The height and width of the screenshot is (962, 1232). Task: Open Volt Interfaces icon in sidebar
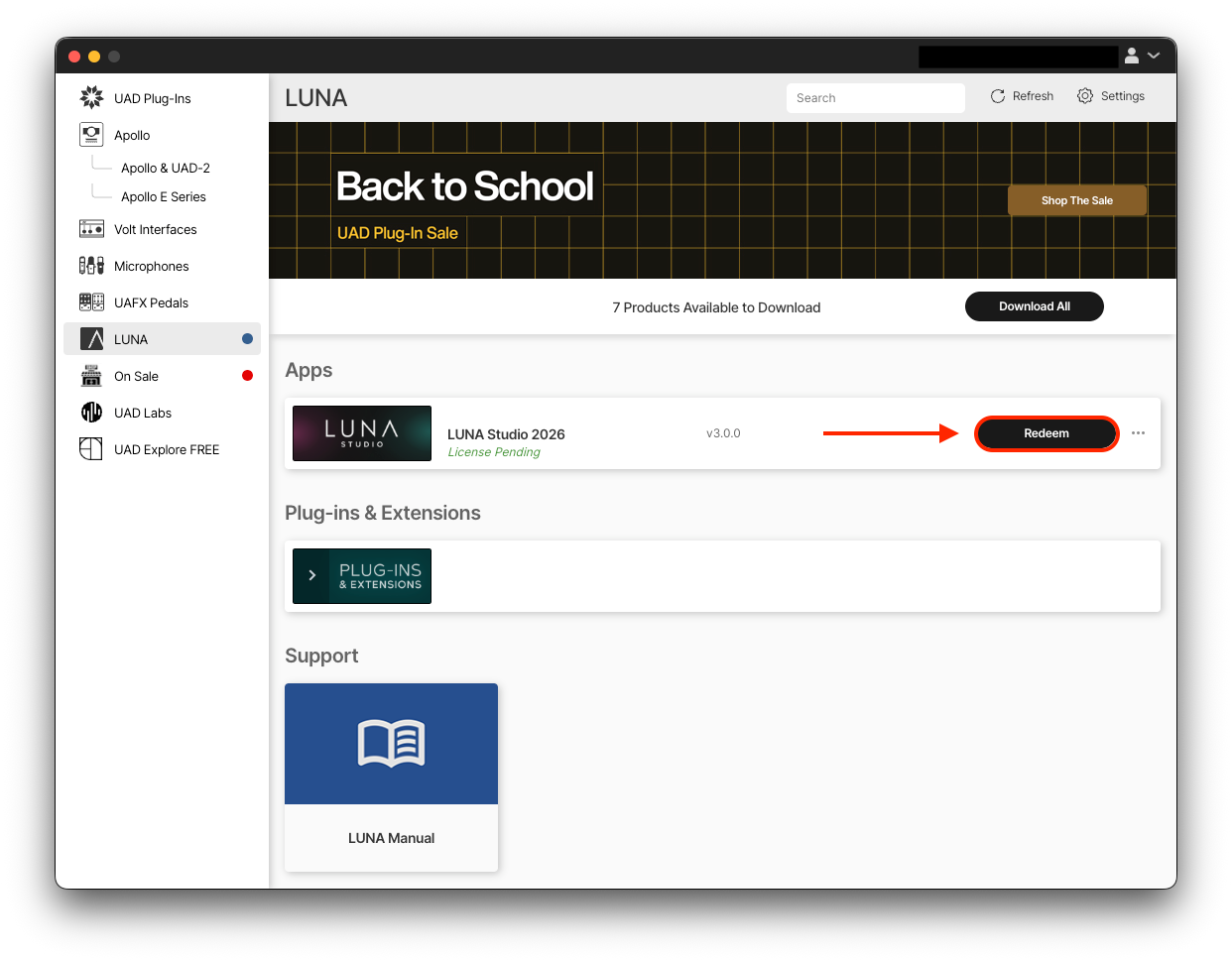(91, 229)
